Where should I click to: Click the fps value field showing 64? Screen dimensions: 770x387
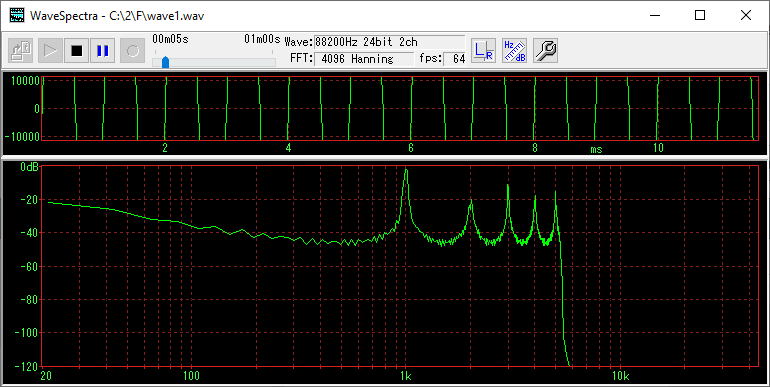pyautogui.click(x=454, y=59)
